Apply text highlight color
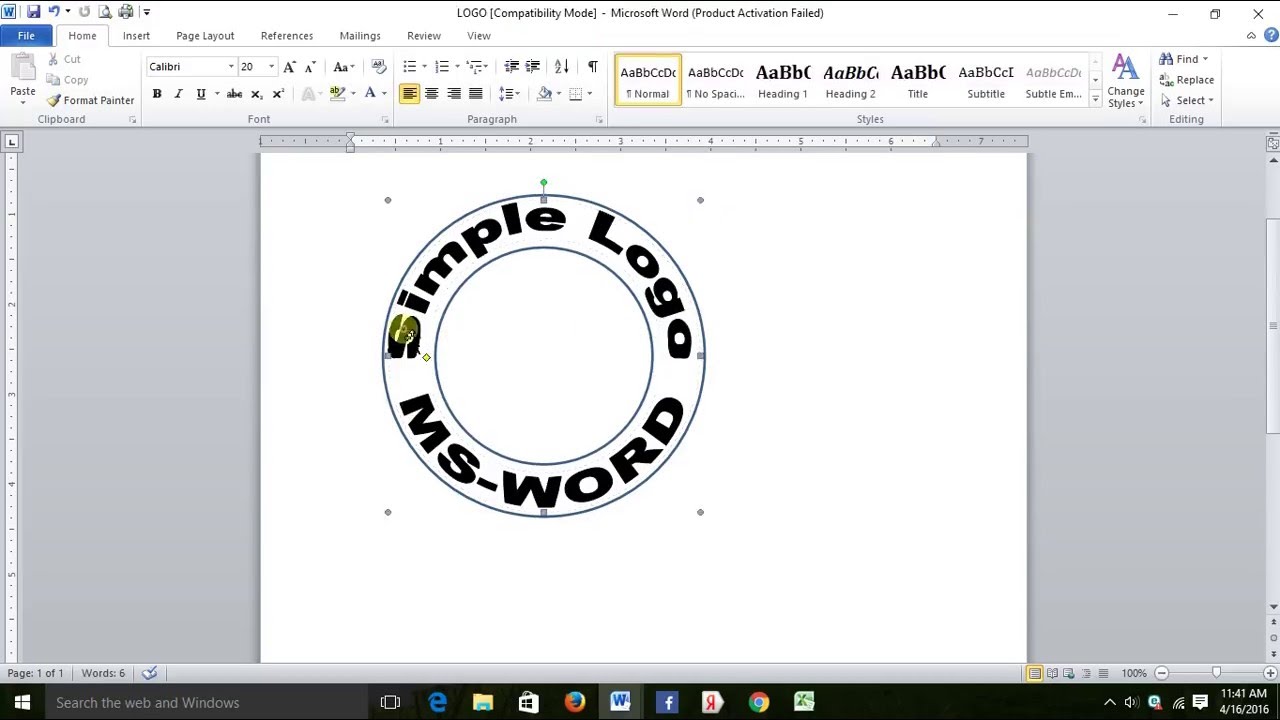The width and height of the screenshot is (1280, 720). tap(337, 94)
